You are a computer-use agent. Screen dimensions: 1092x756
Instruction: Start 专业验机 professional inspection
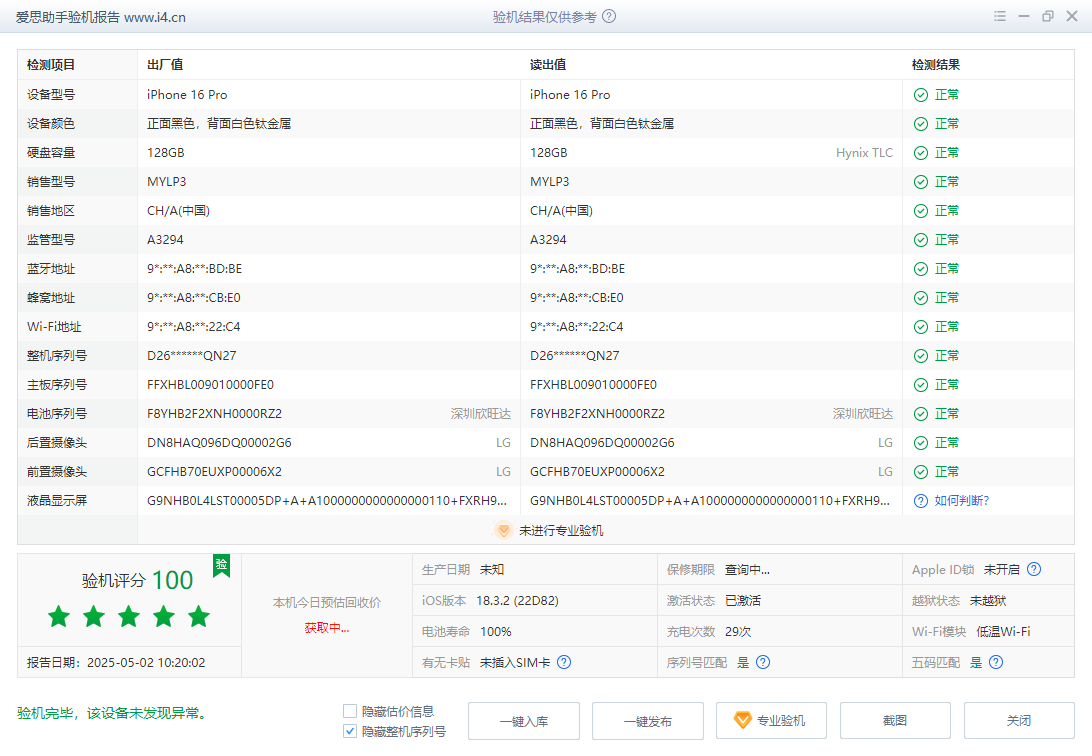tap(772, 721)
